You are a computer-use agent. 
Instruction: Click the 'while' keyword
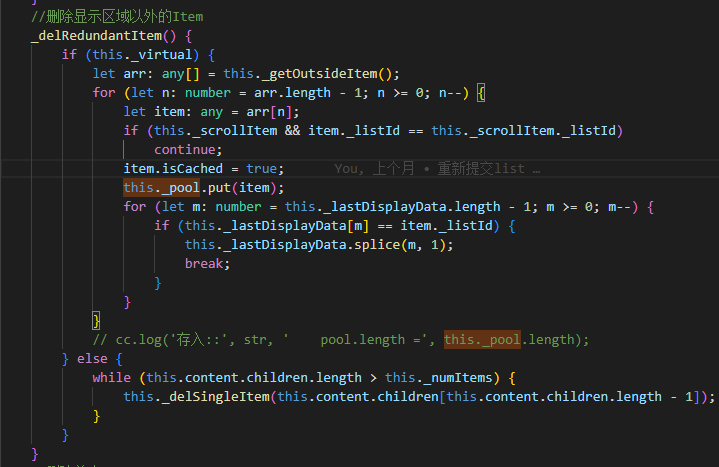[111, 378]
